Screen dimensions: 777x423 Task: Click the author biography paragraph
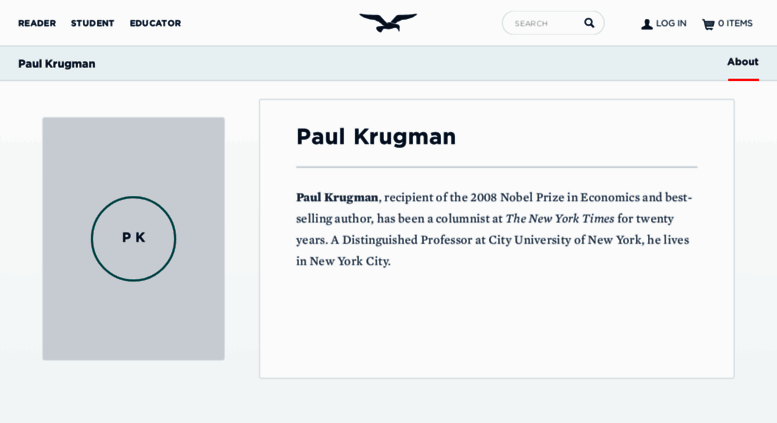tap(495, 240)
